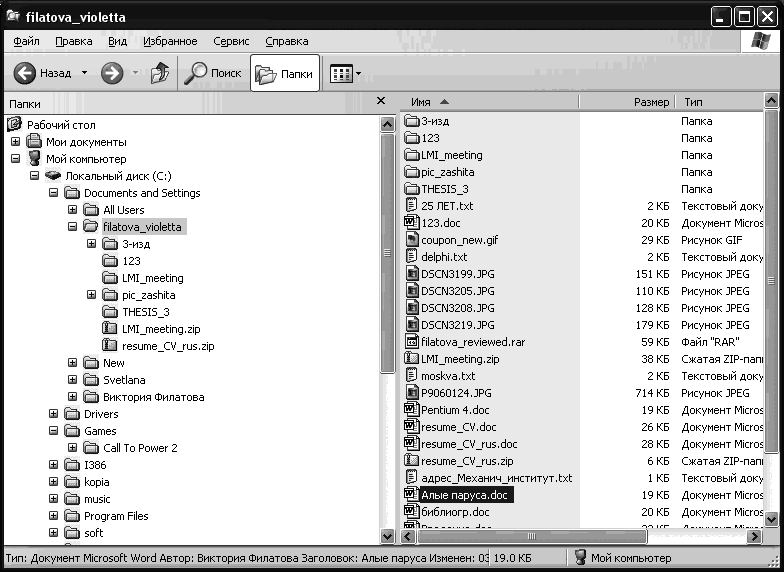This screenshot has width=784, height=572.
Task: Click the Views grid icon in toolbar
Action: click(341, 73)
